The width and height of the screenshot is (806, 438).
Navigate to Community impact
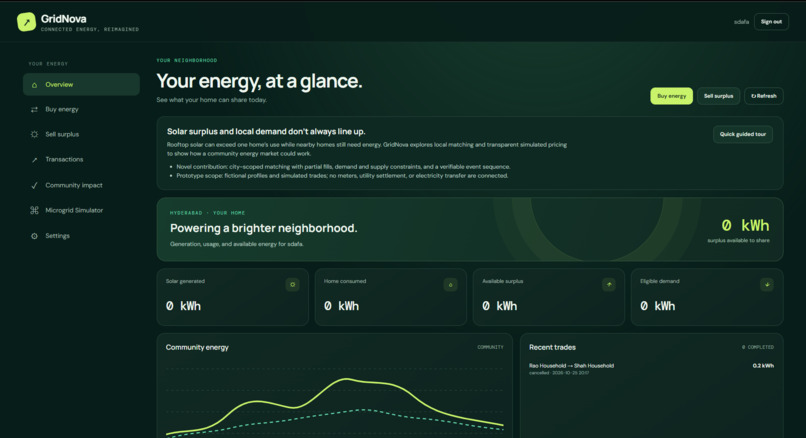point(81,185)
